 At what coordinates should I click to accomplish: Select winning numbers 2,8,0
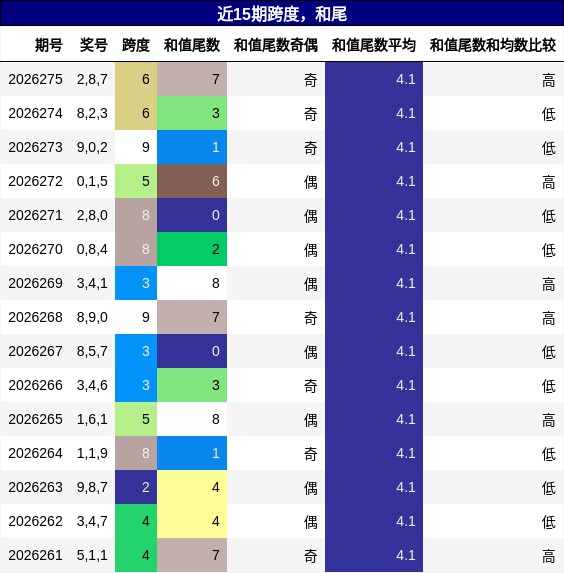[x=92, y=215]
